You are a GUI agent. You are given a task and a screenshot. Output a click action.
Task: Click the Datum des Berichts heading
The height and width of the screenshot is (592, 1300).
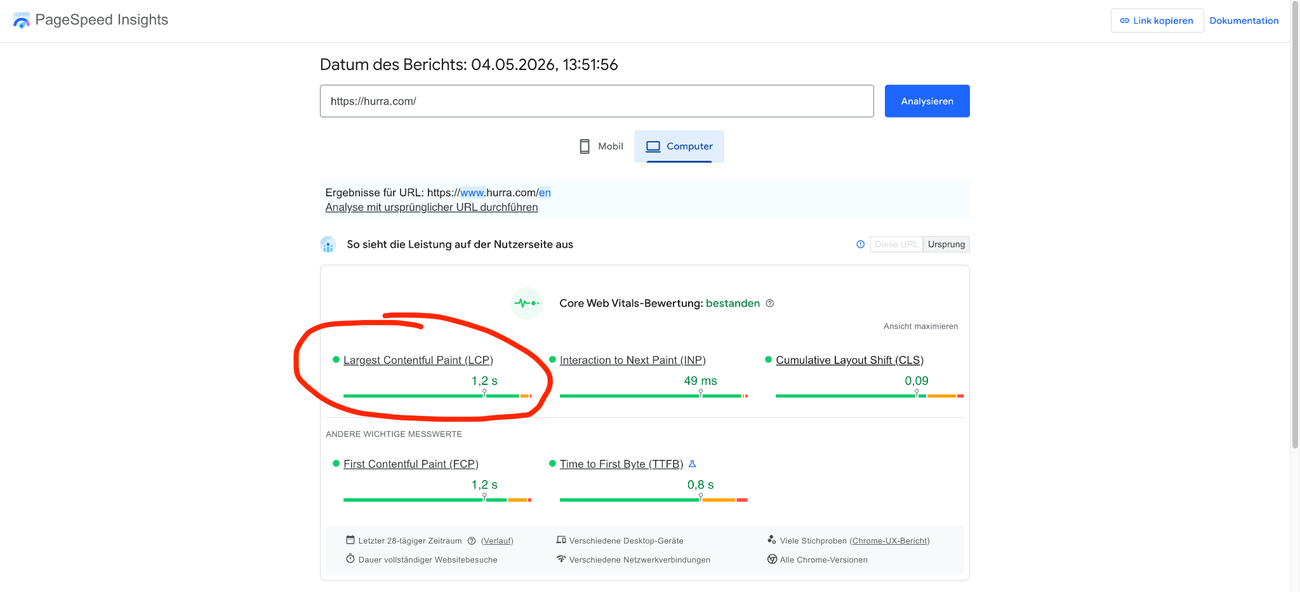pyautogui.click(x=469, y=65)
